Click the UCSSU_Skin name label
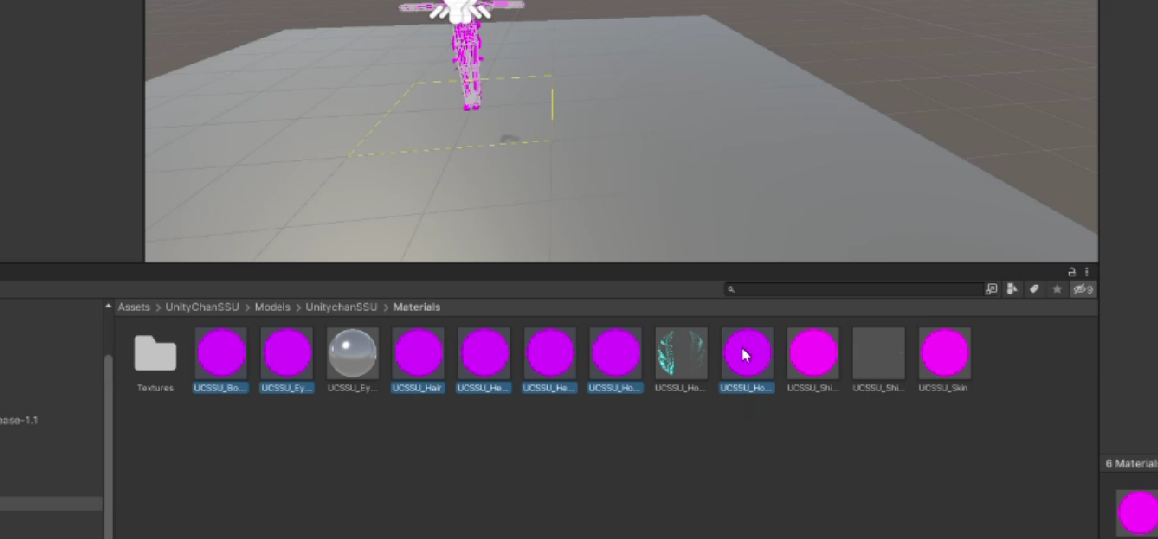Screen dimensions: 1158x539 945,388
